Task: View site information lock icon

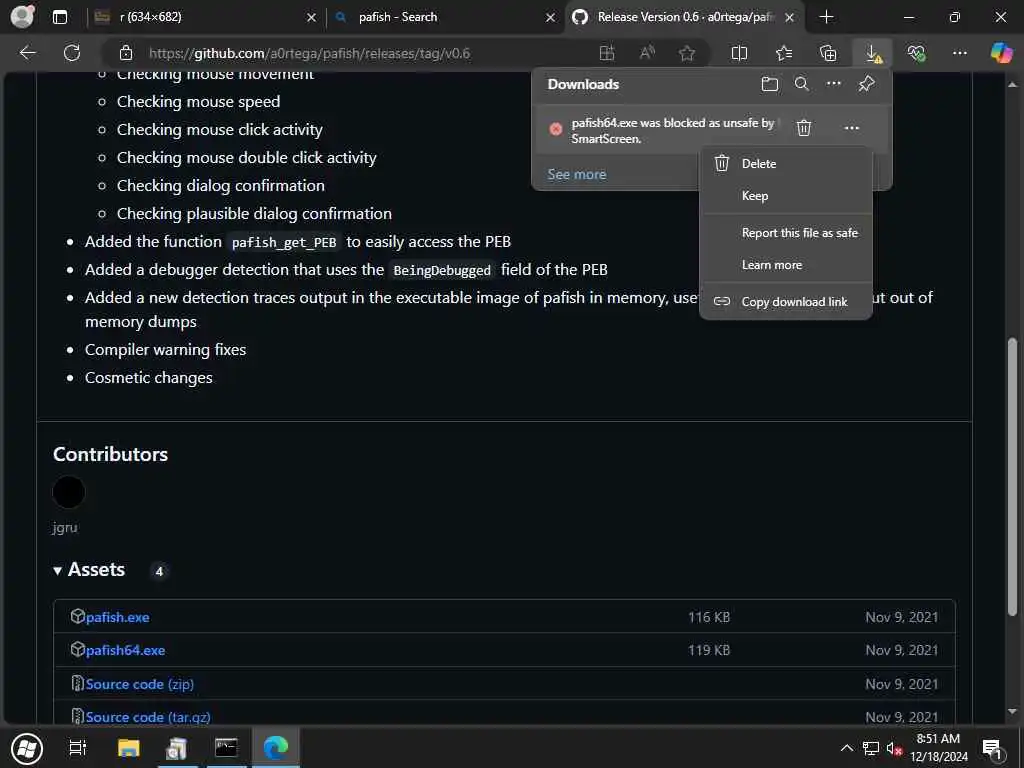Action: click(126, 53)
